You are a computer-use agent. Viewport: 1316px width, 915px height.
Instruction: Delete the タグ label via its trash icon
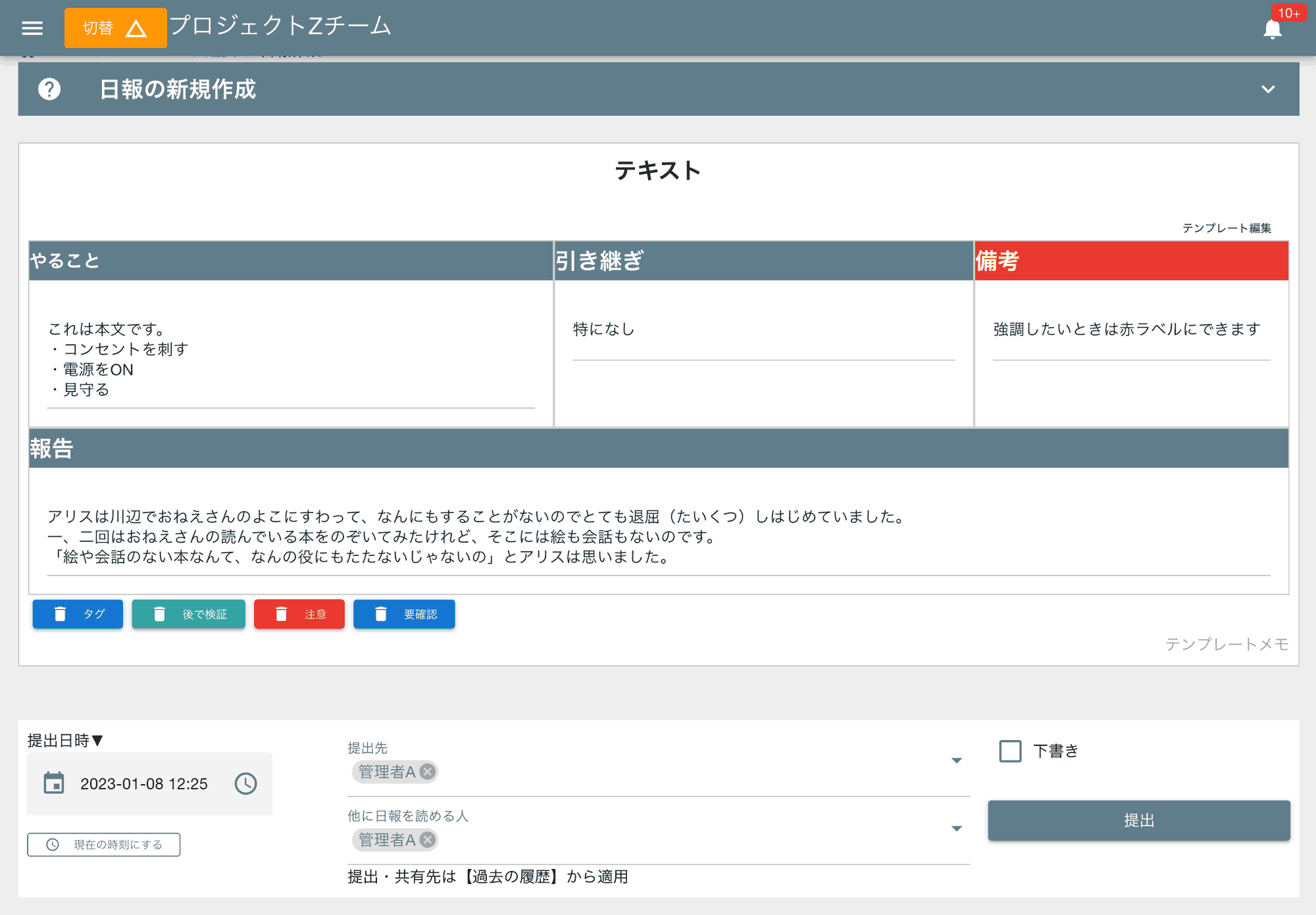point(61,614)
